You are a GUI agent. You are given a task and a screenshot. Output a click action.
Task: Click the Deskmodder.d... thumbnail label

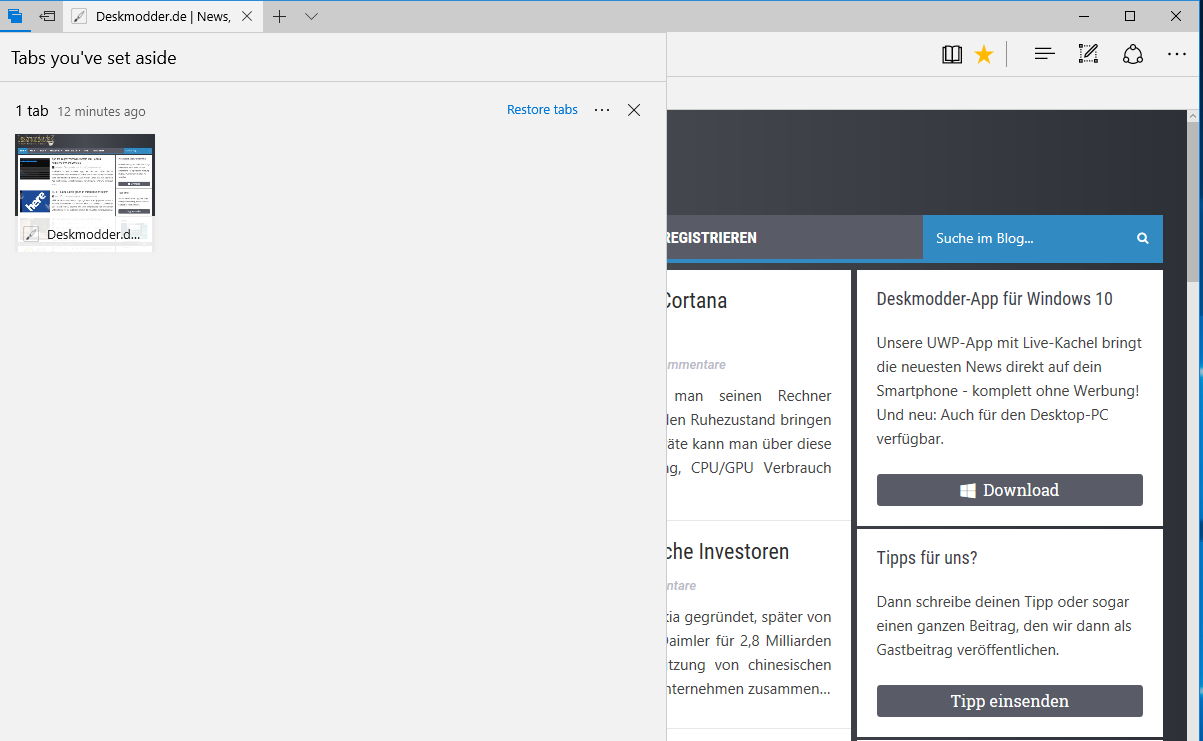point(94,234)
